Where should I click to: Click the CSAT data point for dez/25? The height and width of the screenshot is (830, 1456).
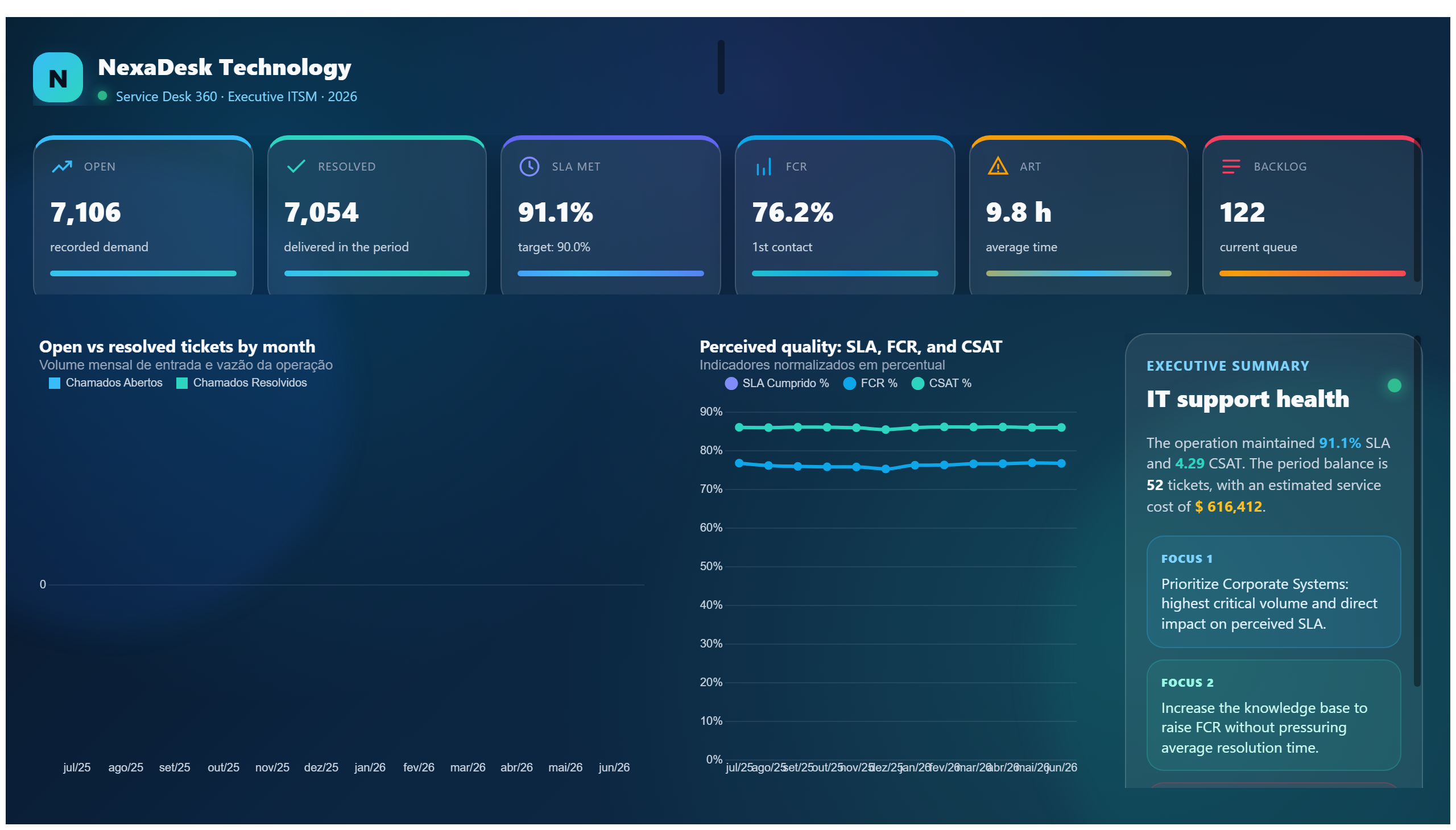[885, 430]
